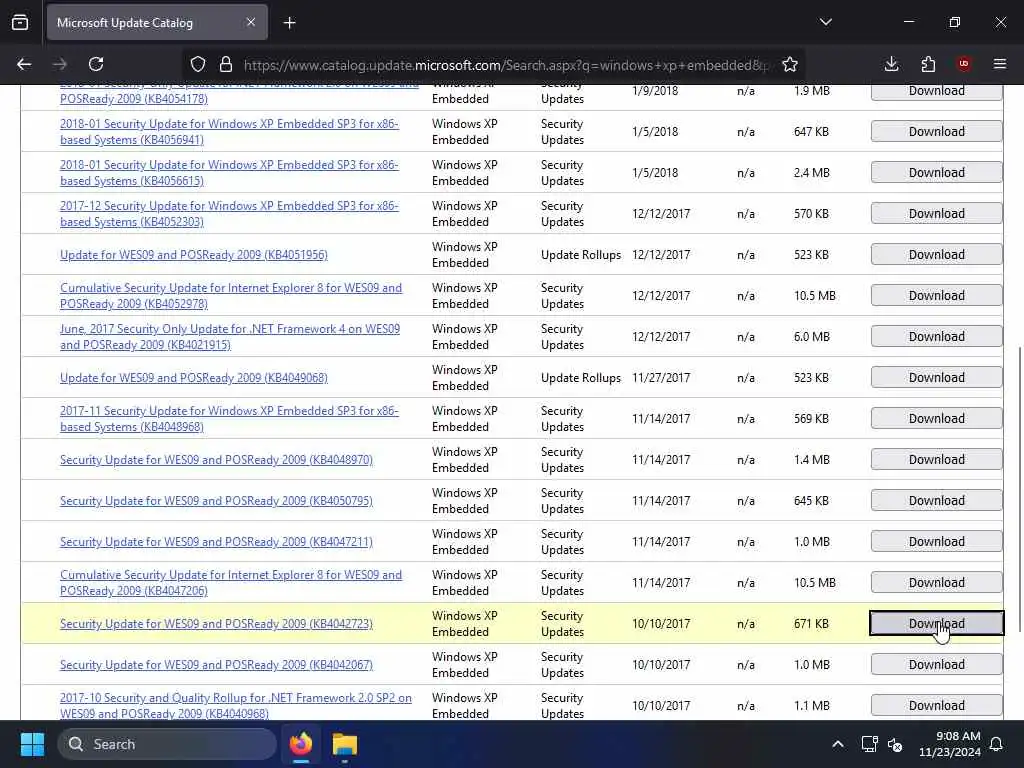Open KB4052303 2017-12 security update link
The image size is (1024, 768).
tap(229, 214)
